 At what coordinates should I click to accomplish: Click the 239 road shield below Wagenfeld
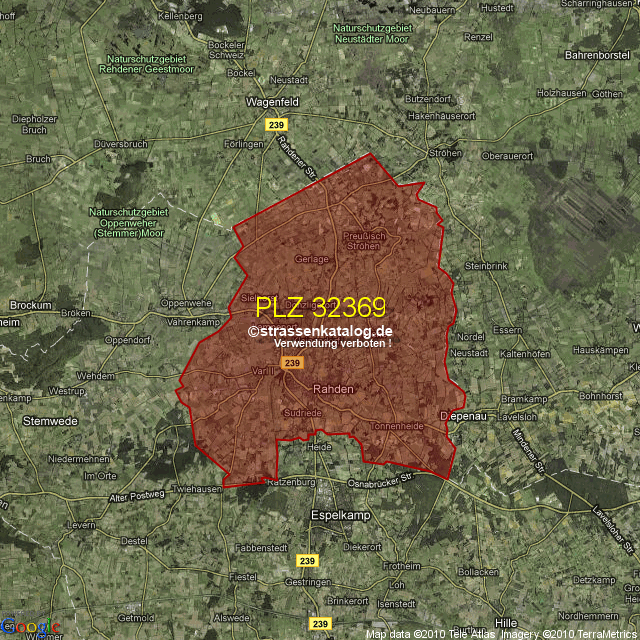tap(276, 124)
